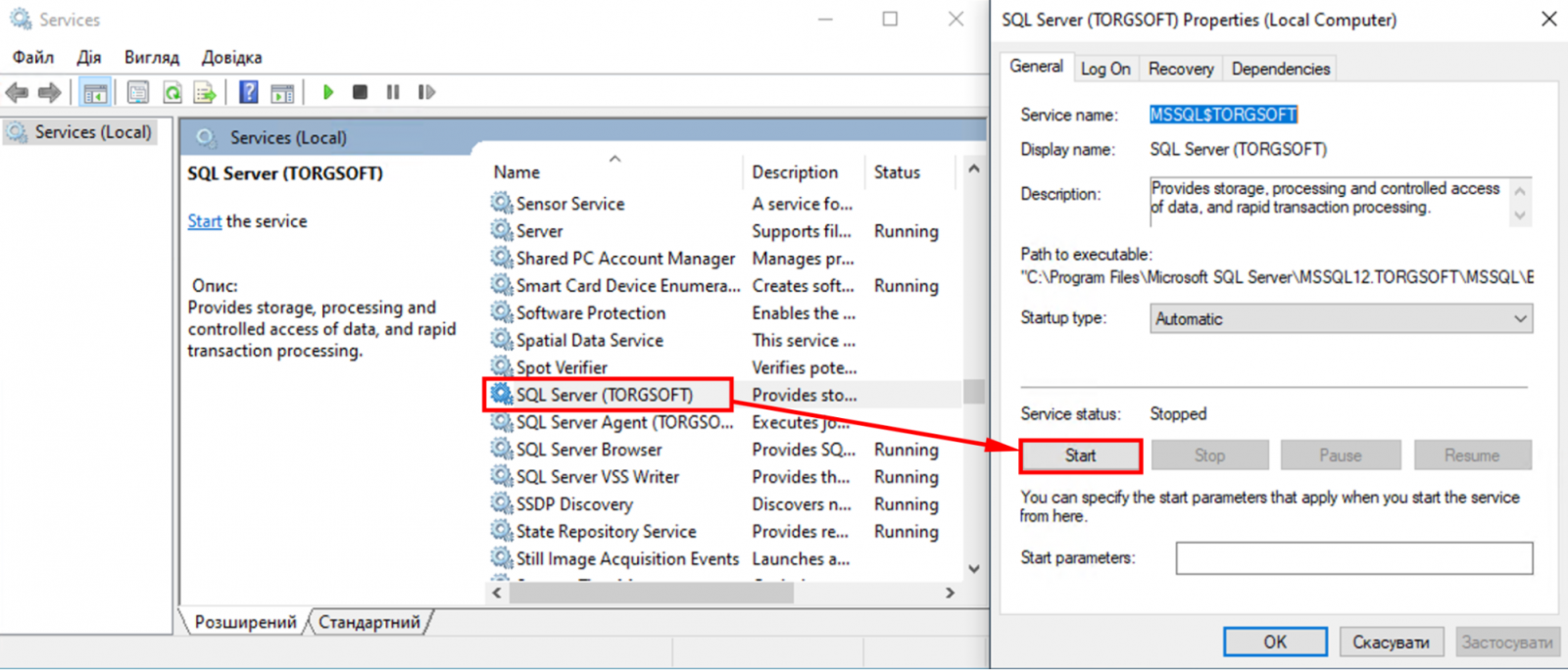This screenshot has width=1568, height=670.
Task: Click the green Start Service play icon
Action: [328, 92]
